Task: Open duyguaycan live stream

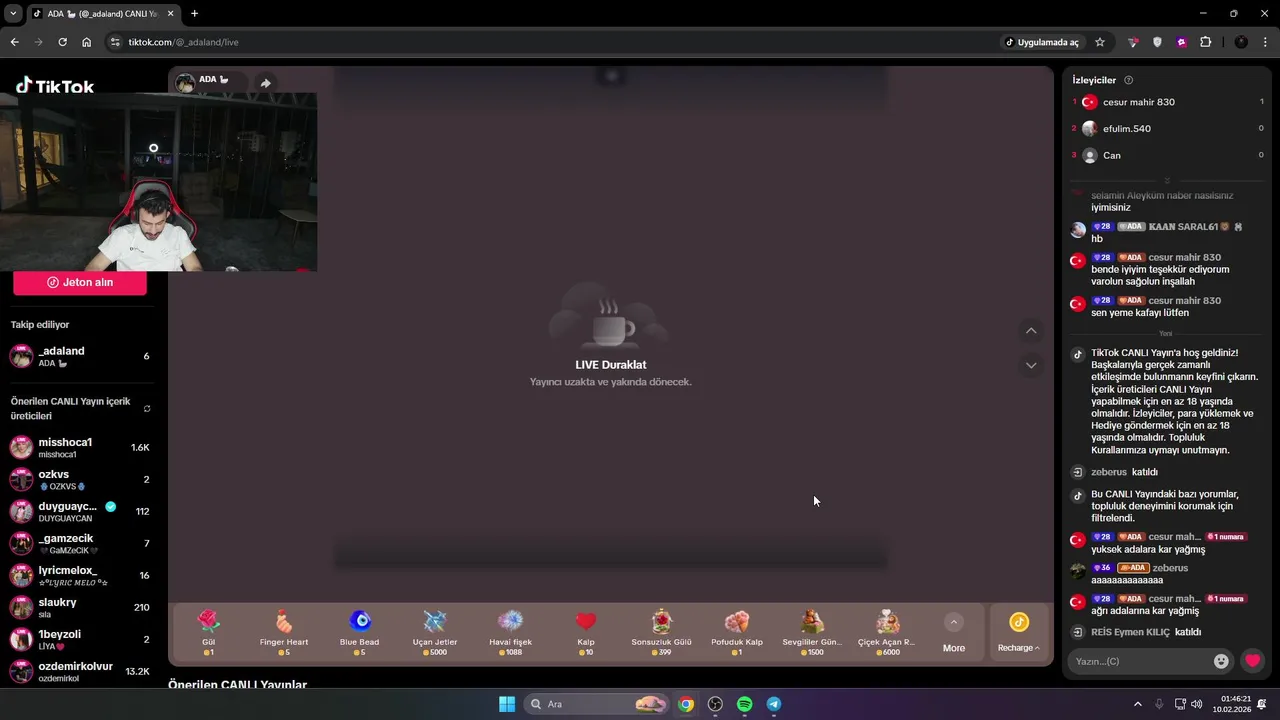Action: (80, 511)
